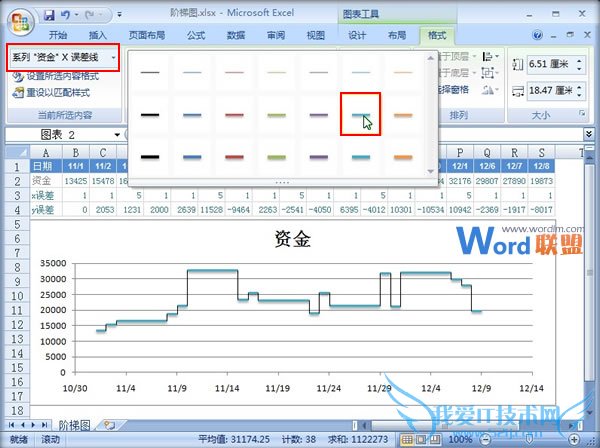This screenshot has height=448, width=600.
Task: Open the 插入 ribbon tab
Action: pos(98,35)
